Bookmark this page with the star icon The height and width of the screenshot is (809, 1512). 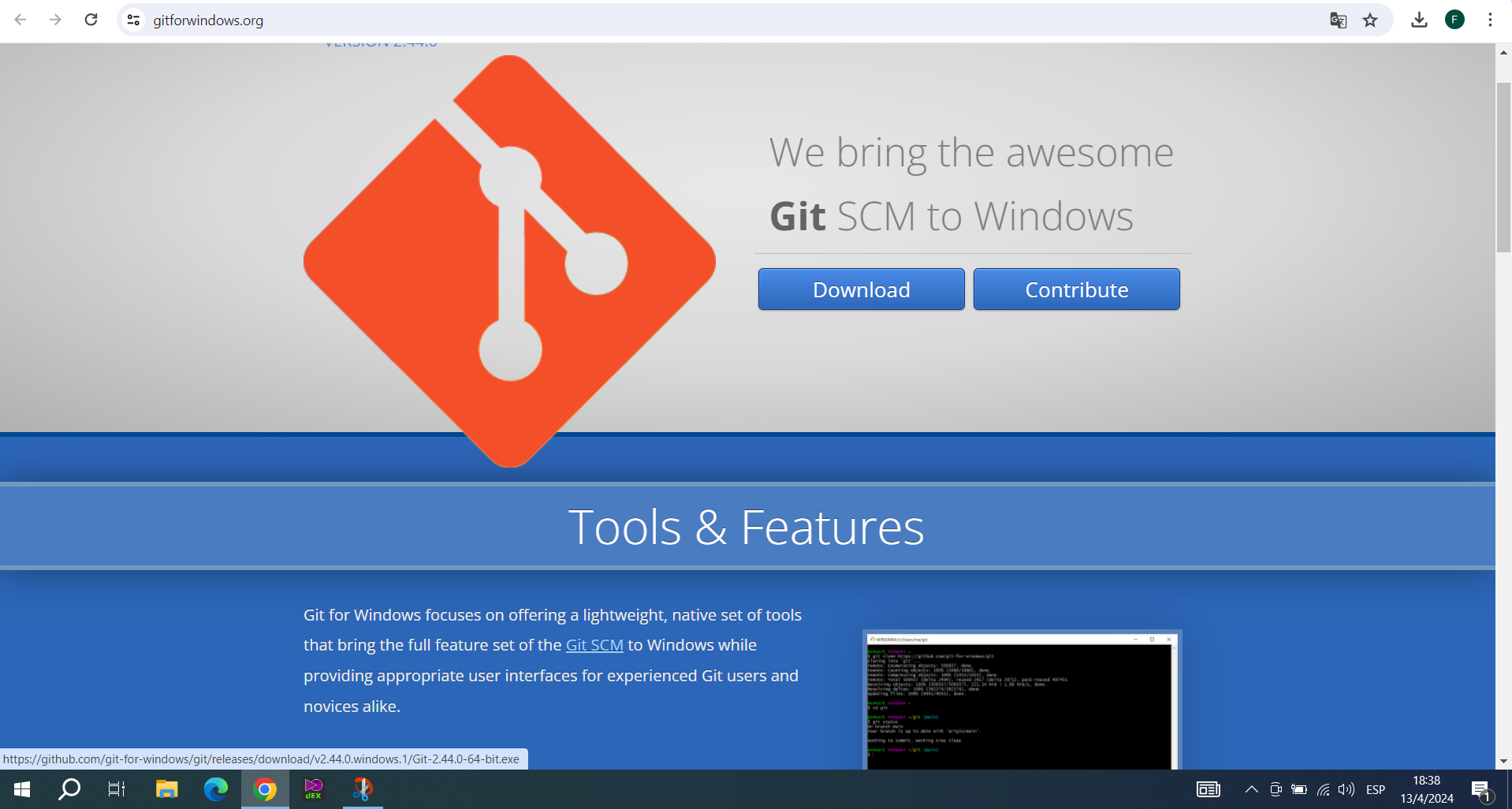click(x=1370, y=20)
